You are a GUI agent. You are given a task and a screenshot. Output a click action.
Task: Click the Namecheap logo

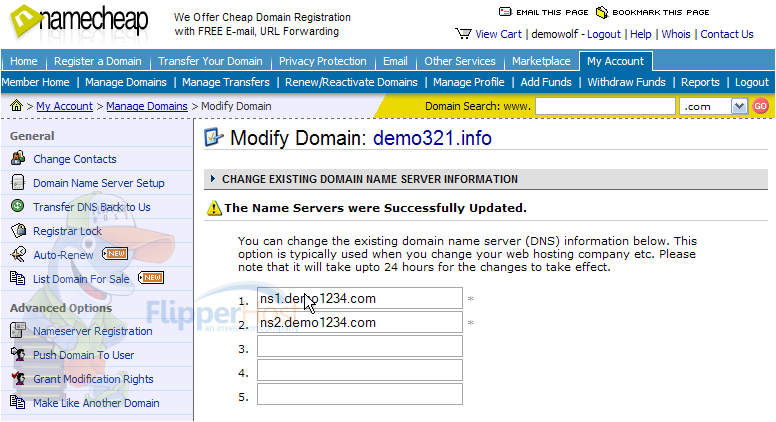coord(79,22)
